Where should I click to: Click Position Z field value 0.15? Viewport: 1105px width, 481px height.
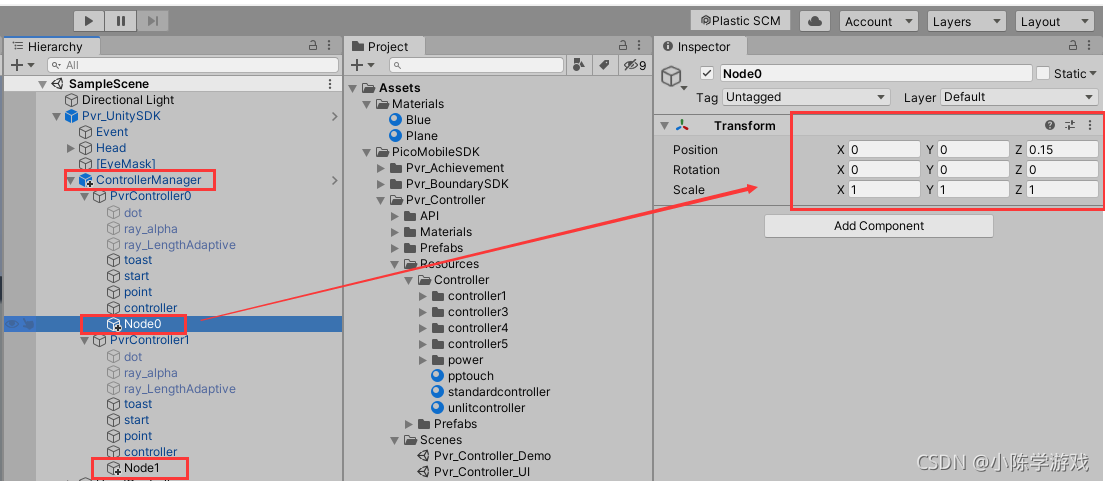pos(1062,149)
